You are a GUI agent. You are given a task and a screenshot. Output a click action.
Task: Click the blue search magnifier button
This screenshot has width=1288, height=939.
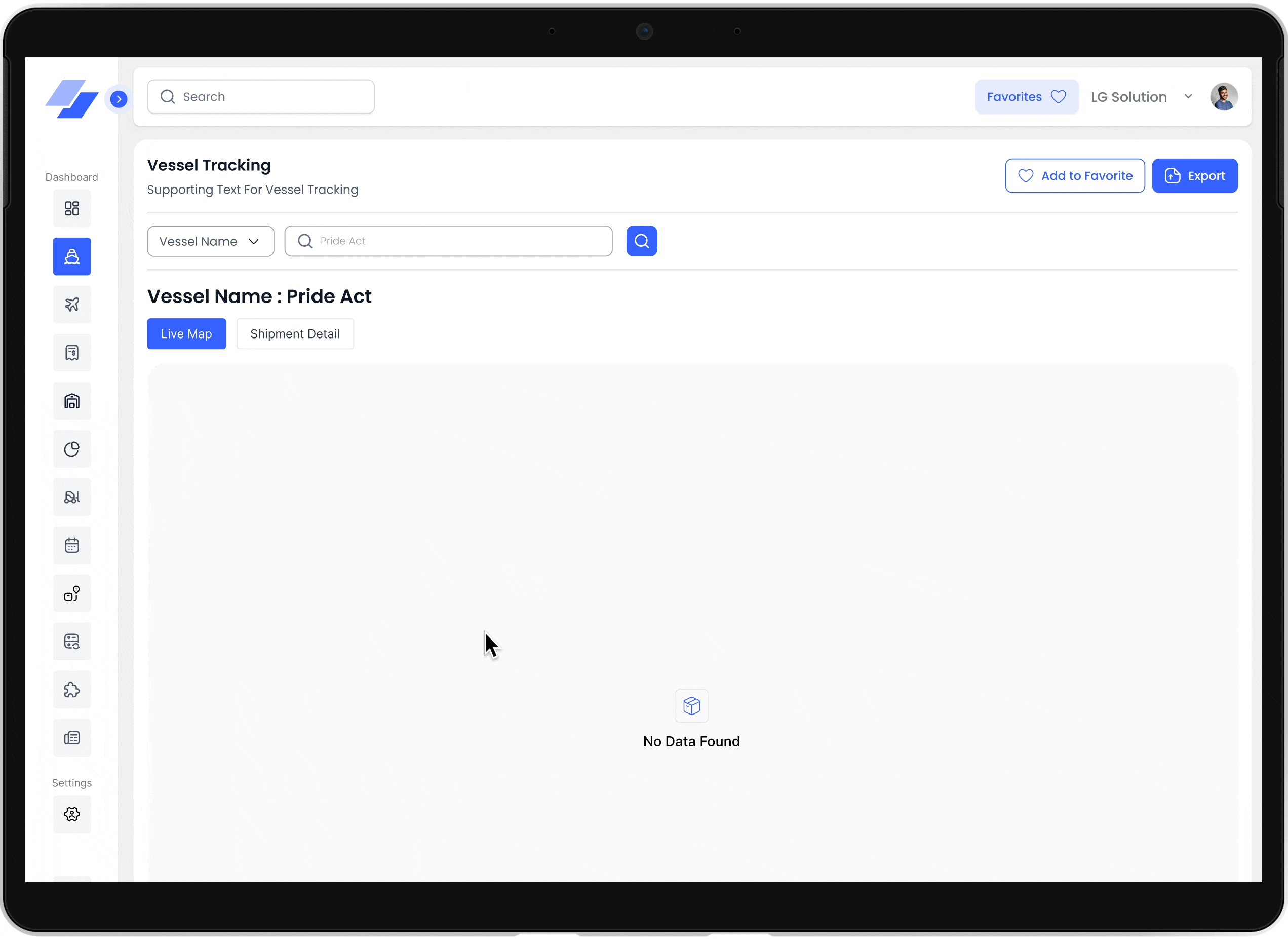pos(641,241)
